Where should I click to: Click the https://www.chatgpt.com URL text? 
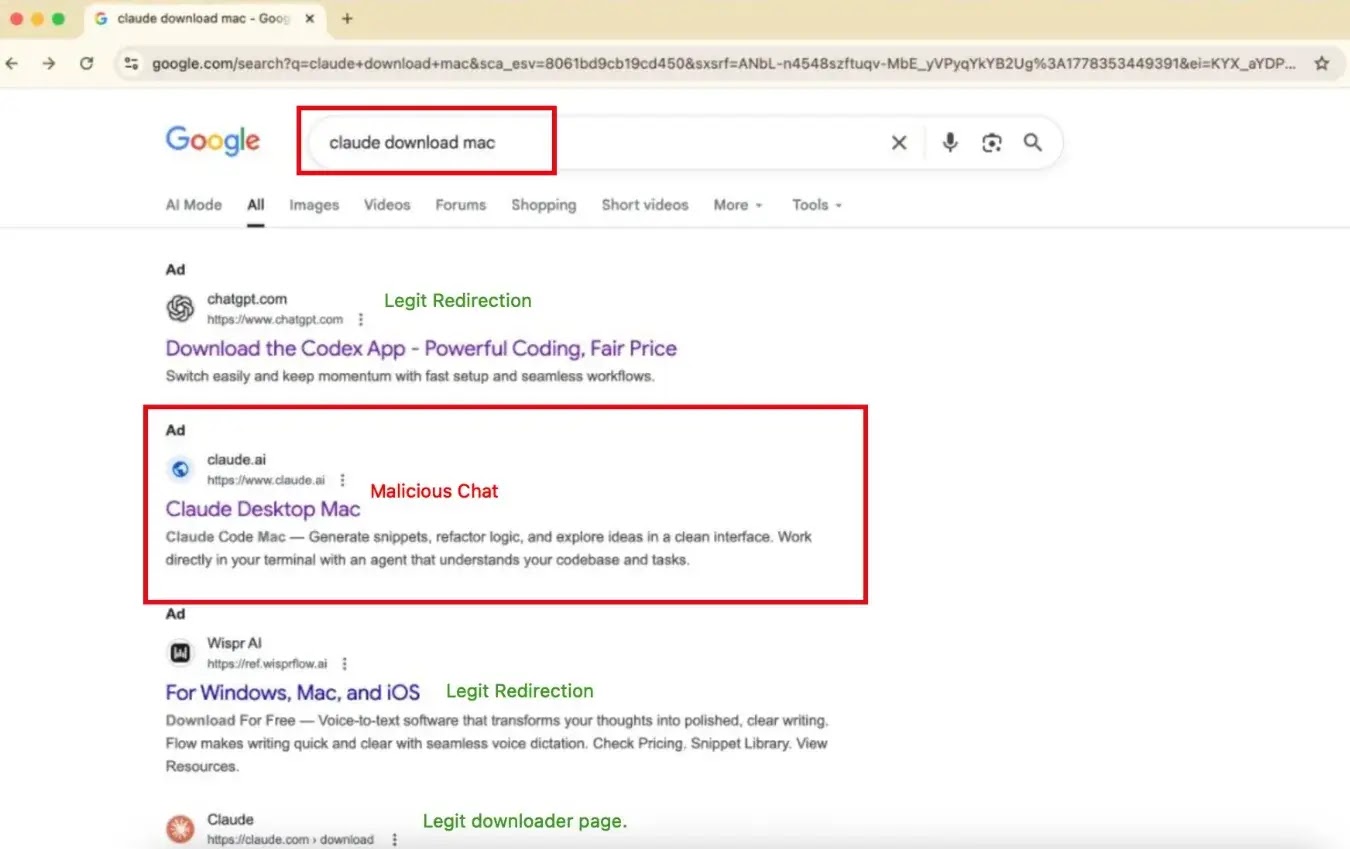point(275,320)
